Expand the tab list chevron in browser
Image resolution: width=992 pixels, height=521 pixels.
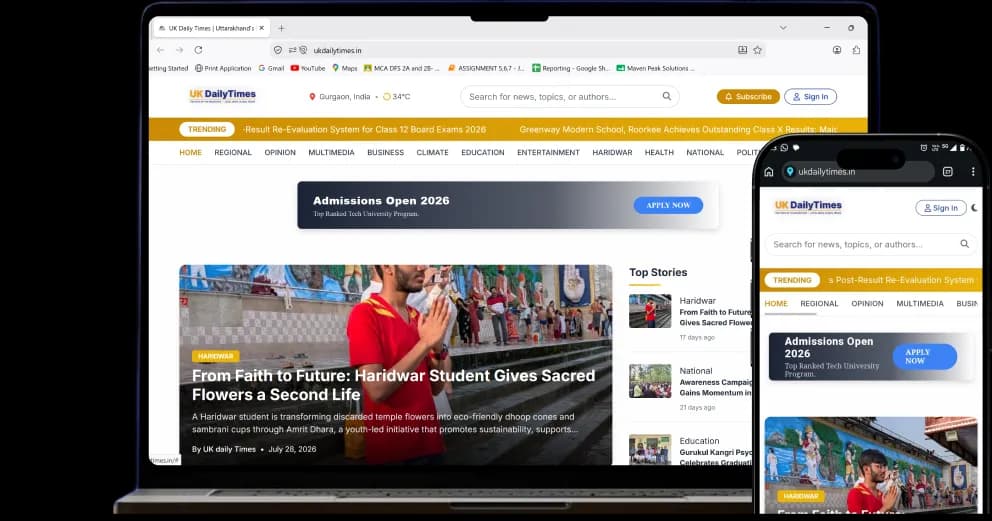pos(783,28)
